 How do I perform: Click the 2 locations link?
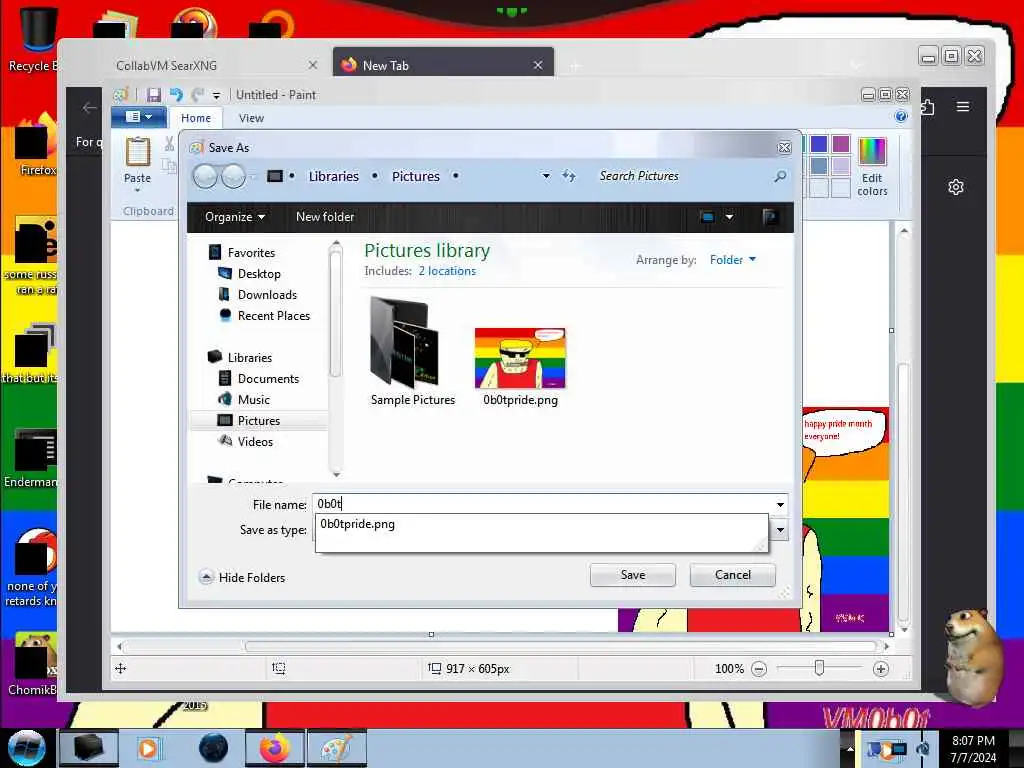[447, 271]
